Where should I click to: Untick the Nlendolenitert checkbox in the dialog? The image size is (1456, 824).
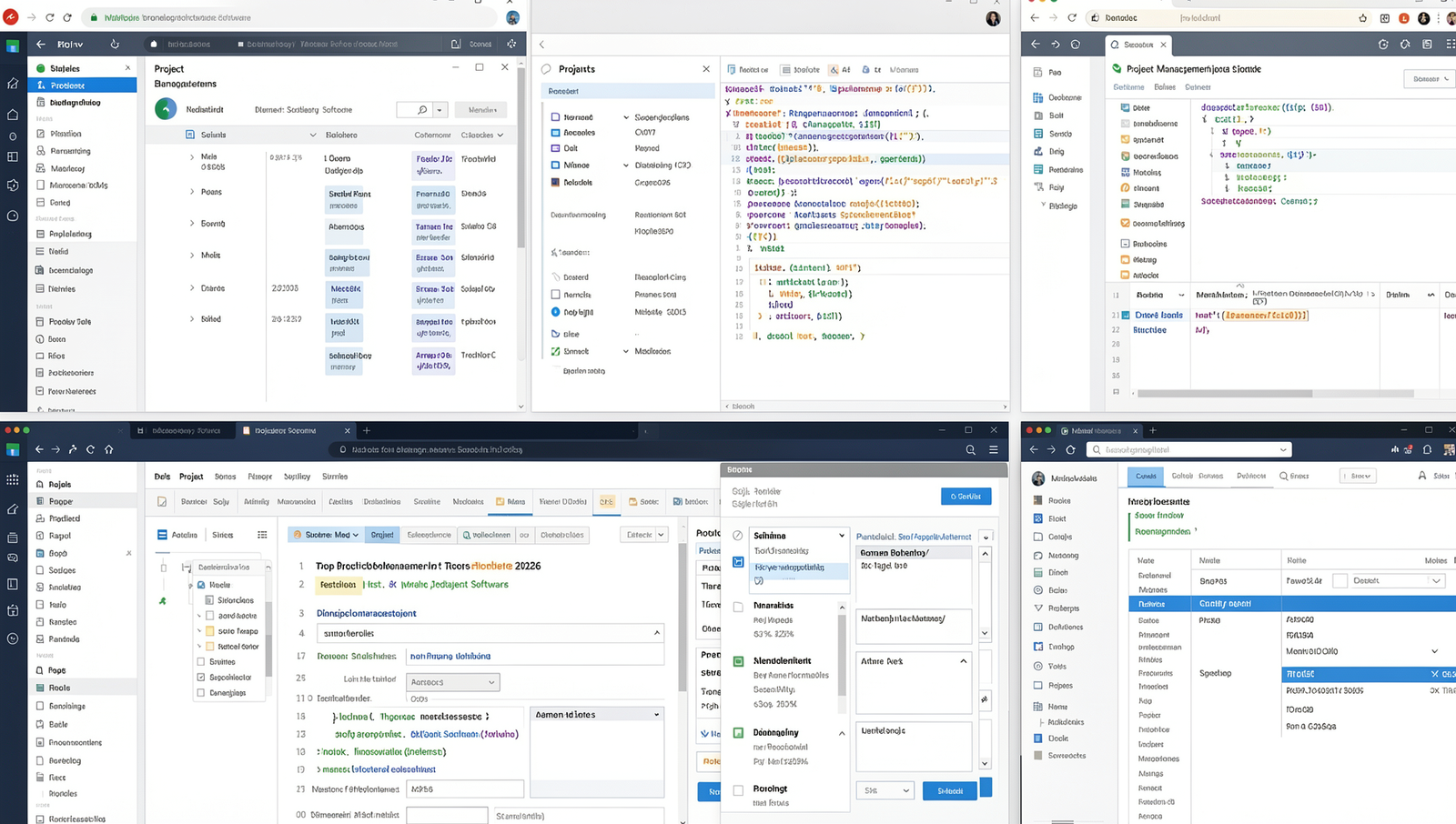[x=738, y=661]
